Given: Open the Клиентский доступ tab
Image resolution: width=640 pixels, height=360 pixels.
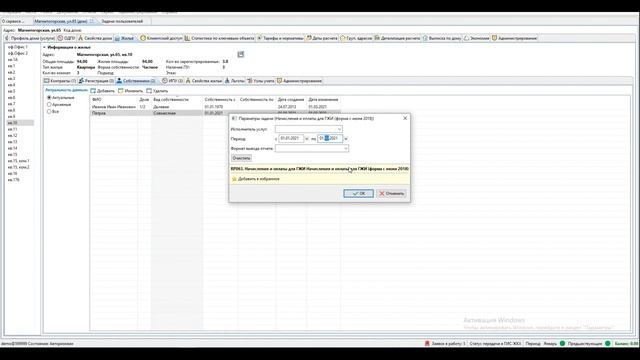Looking at the screenshot, I should 161,38.
